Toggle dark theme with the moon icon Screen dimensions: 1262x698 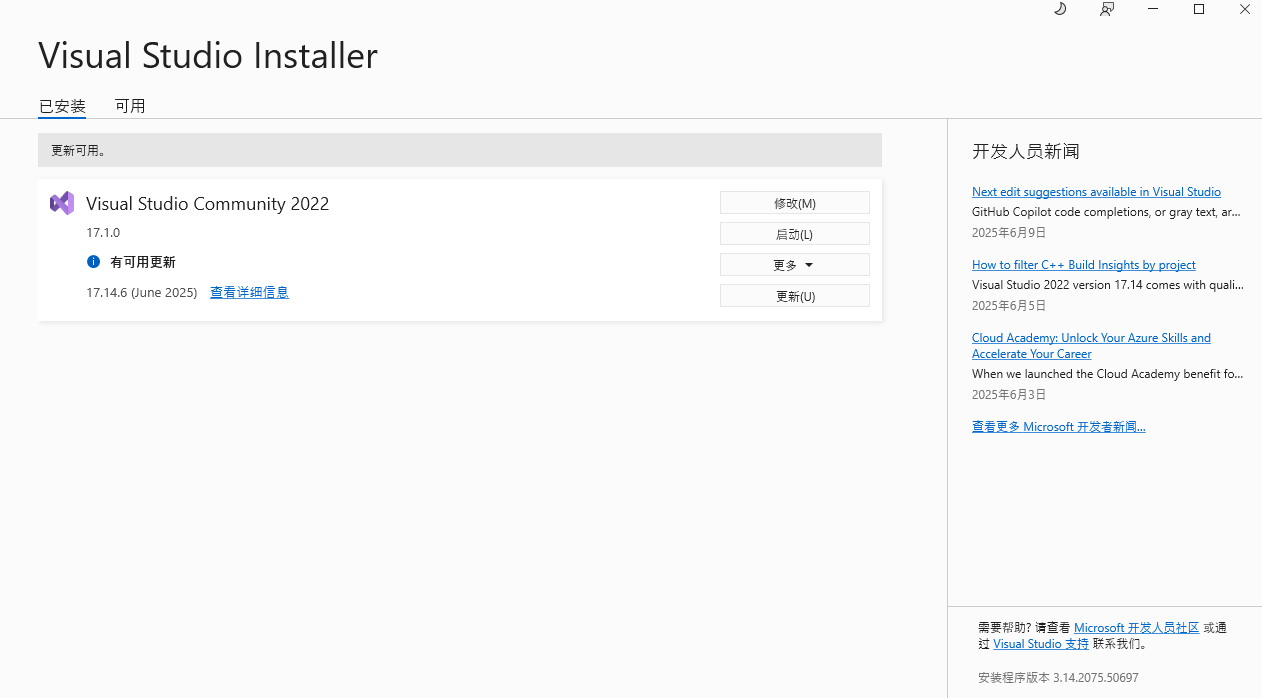(x=1059, y=9)
